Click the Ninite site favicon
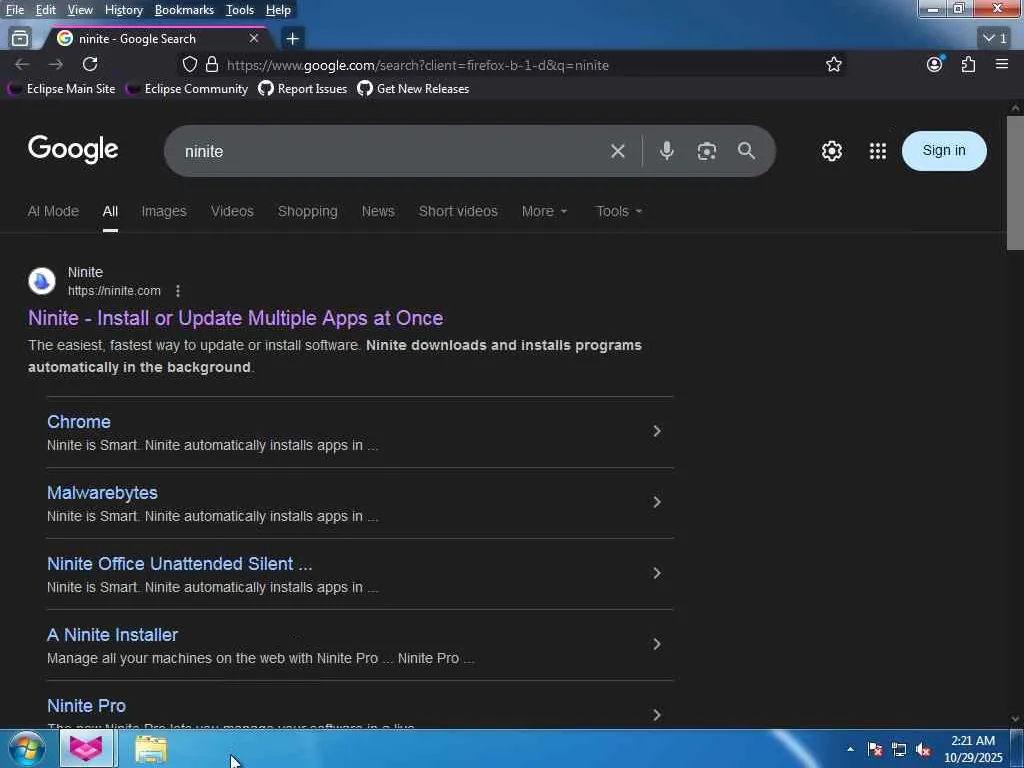The image size is (1024, 768). pyautogui.click(x=42, y=281)
